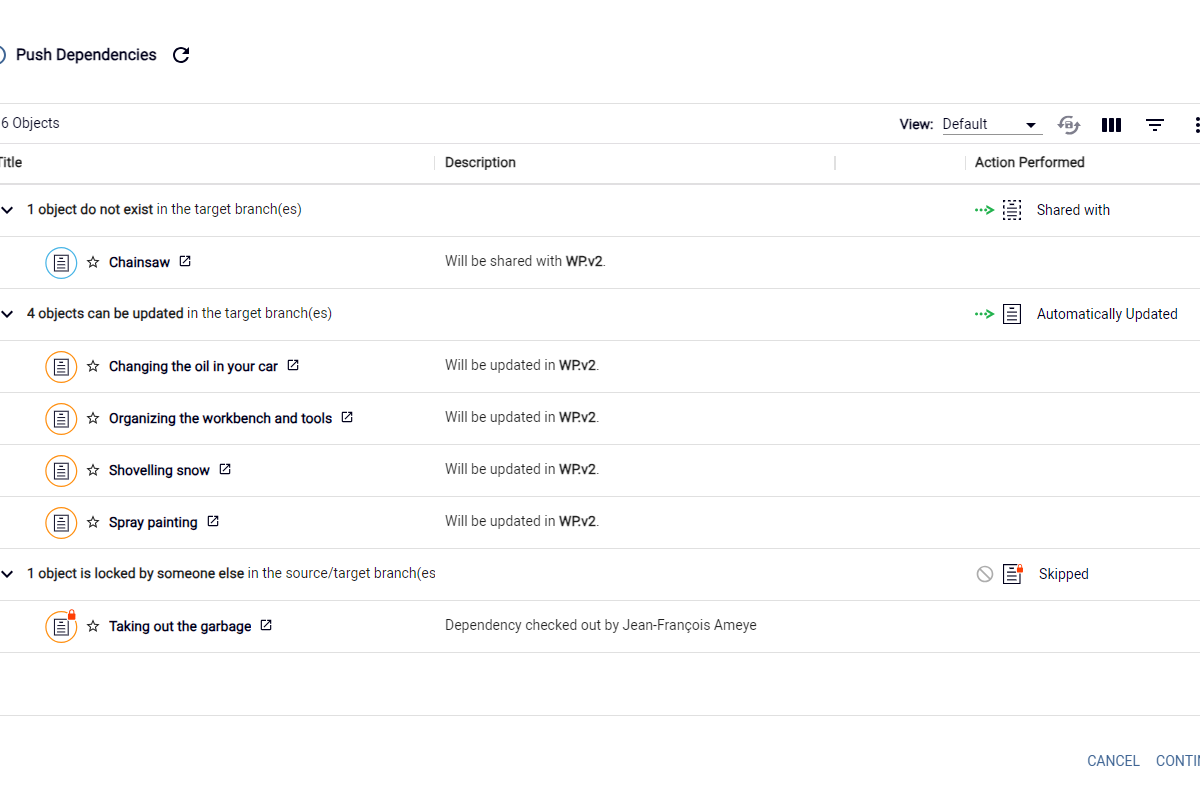
Task: Open the View dropdown set to Default
Action: coord(992,124)
